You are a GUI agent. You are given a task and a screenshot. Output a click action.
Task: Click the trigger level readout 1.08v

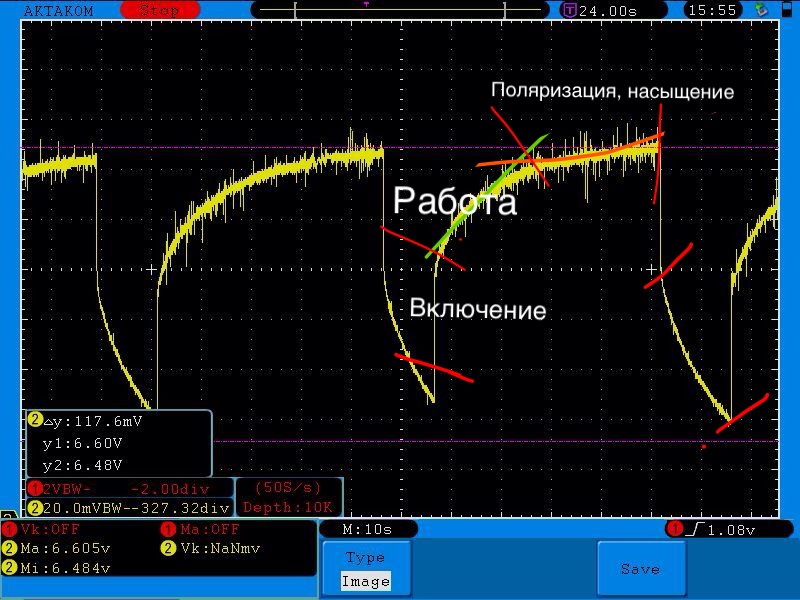(731, 531)
